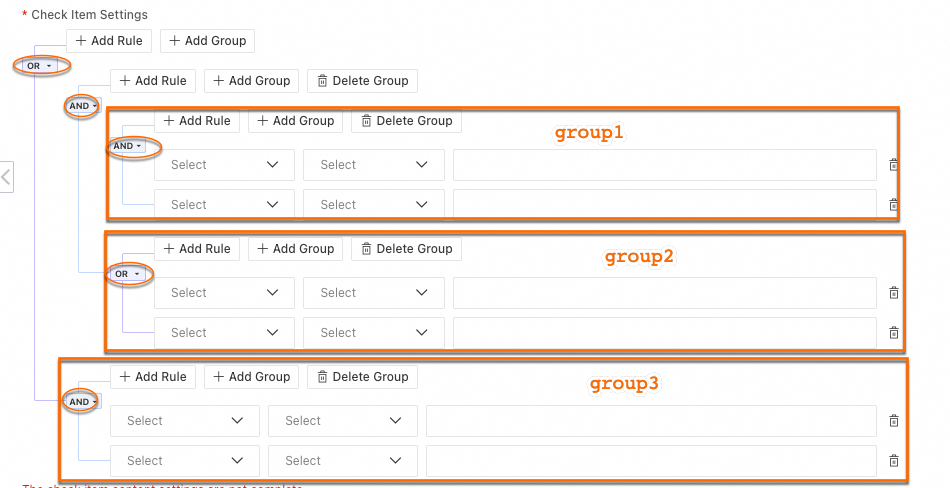Delete the first rule in group1
This screenshot has height=488, width=950.
893,165
